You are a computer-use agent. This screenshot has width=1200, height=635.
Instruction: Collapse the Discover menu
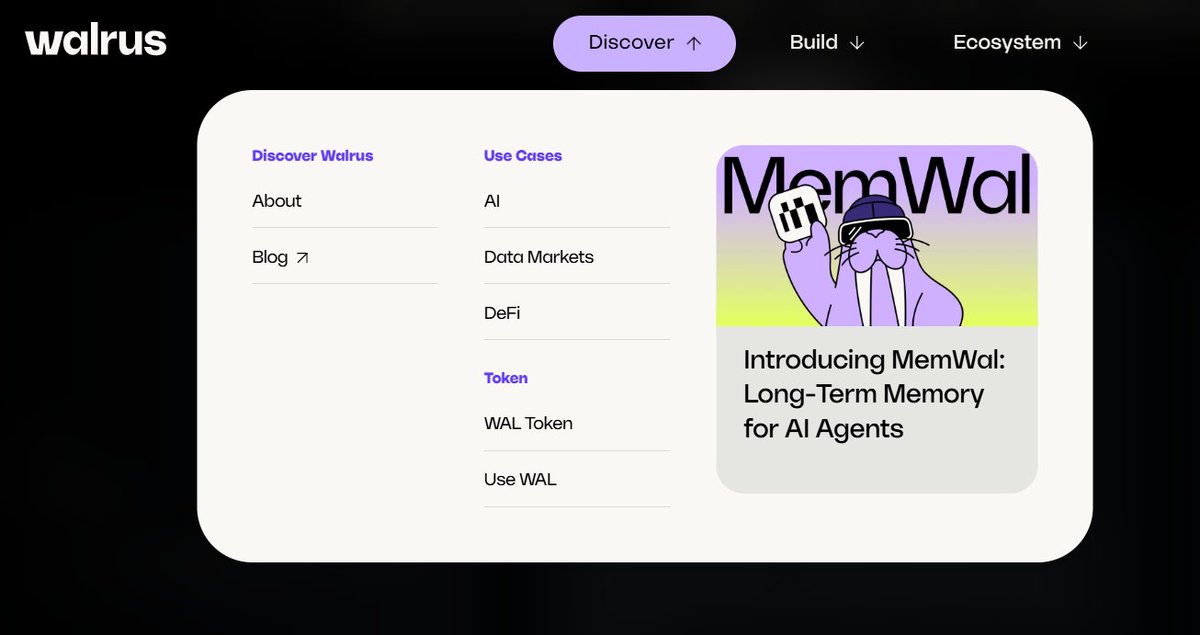coord(644,43)
